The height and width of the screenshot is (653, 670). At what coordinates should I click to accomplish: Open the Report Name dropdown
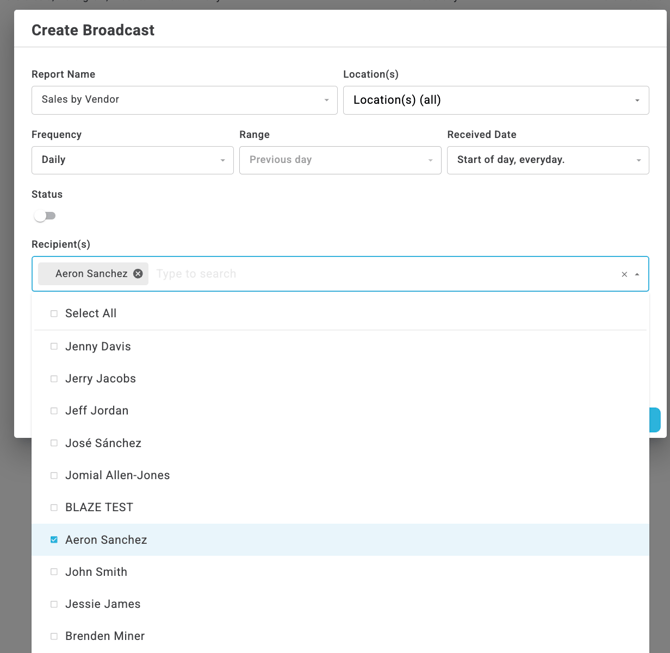tap(185, 100)
